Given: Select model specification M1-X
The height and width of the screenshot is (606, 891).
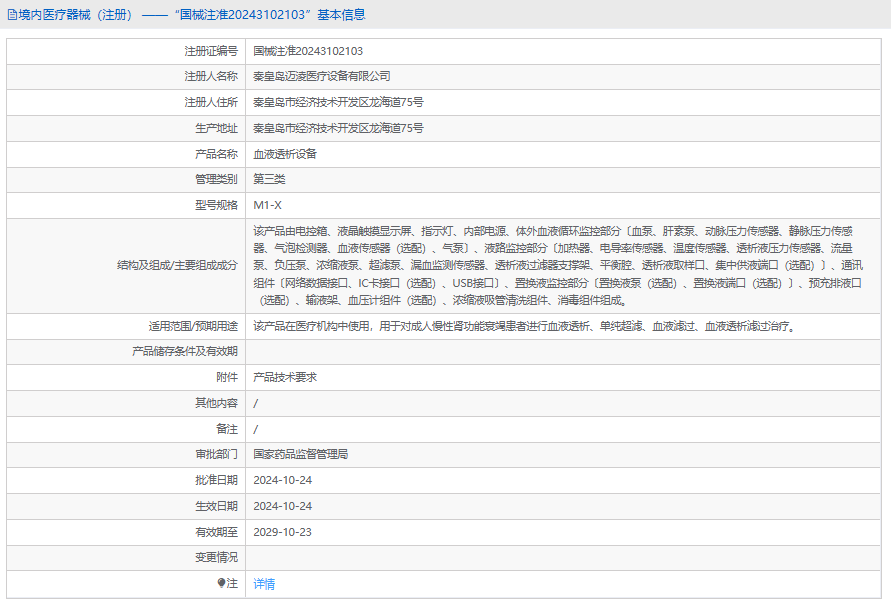Looking at the screenshot, I should (x=267, y=206).
